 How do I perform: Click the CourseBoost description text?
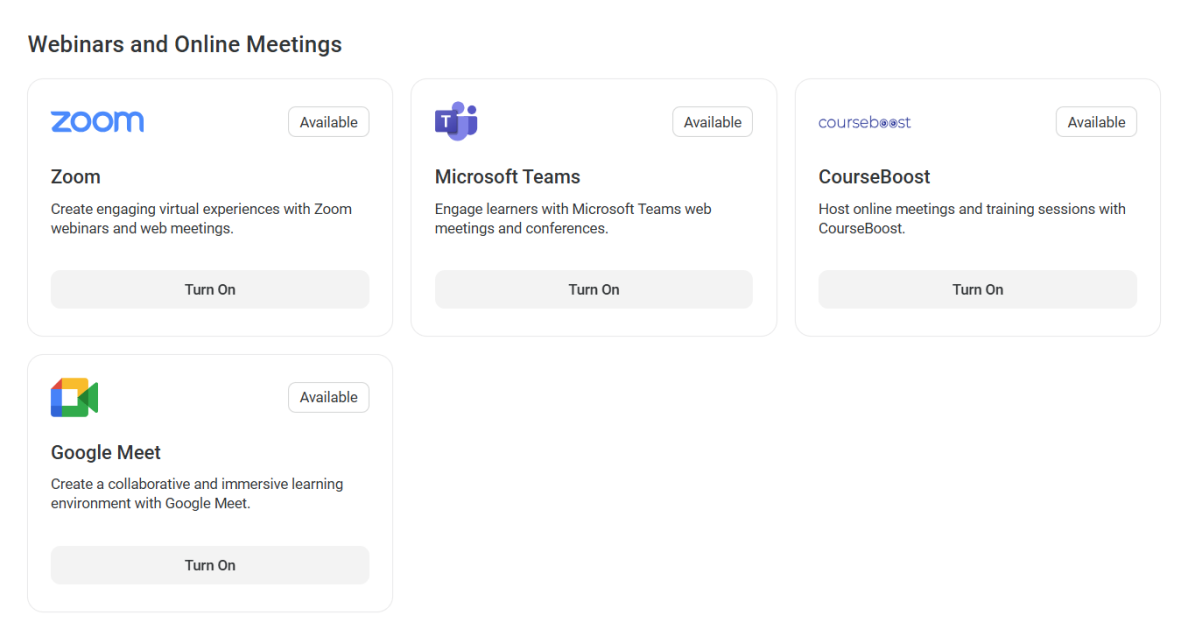pyautogui.click(x=972, y=218)
